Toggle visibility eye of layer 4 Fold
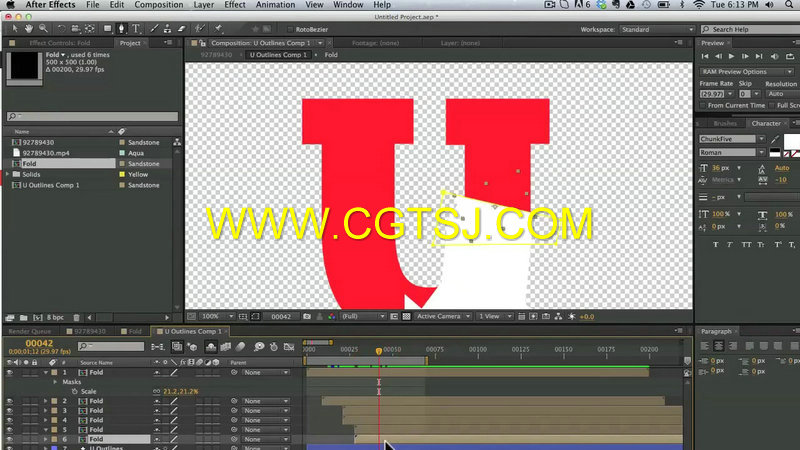 click(9, 420)
